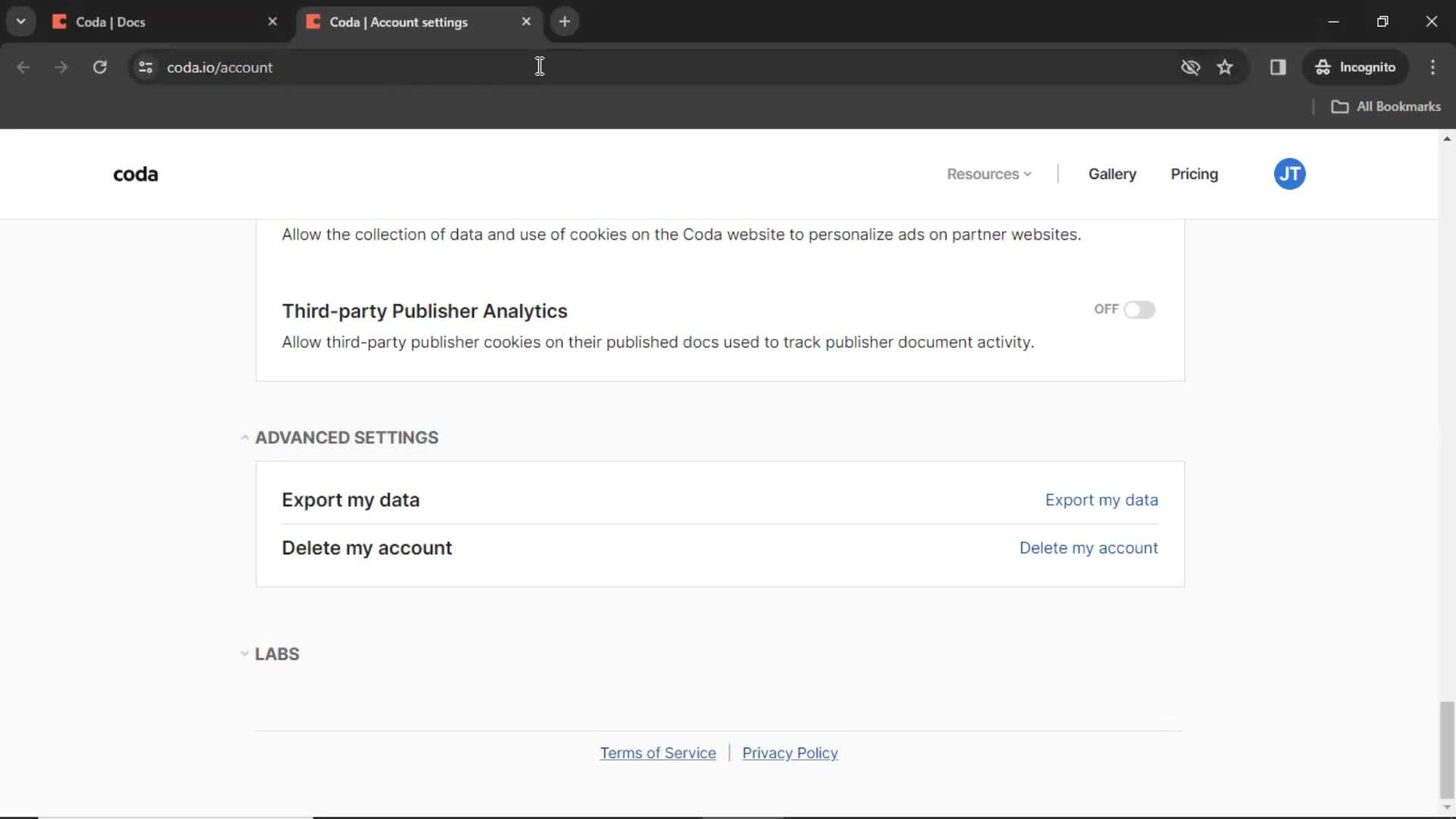Click the incognito mode icon

click(1322, 67)
